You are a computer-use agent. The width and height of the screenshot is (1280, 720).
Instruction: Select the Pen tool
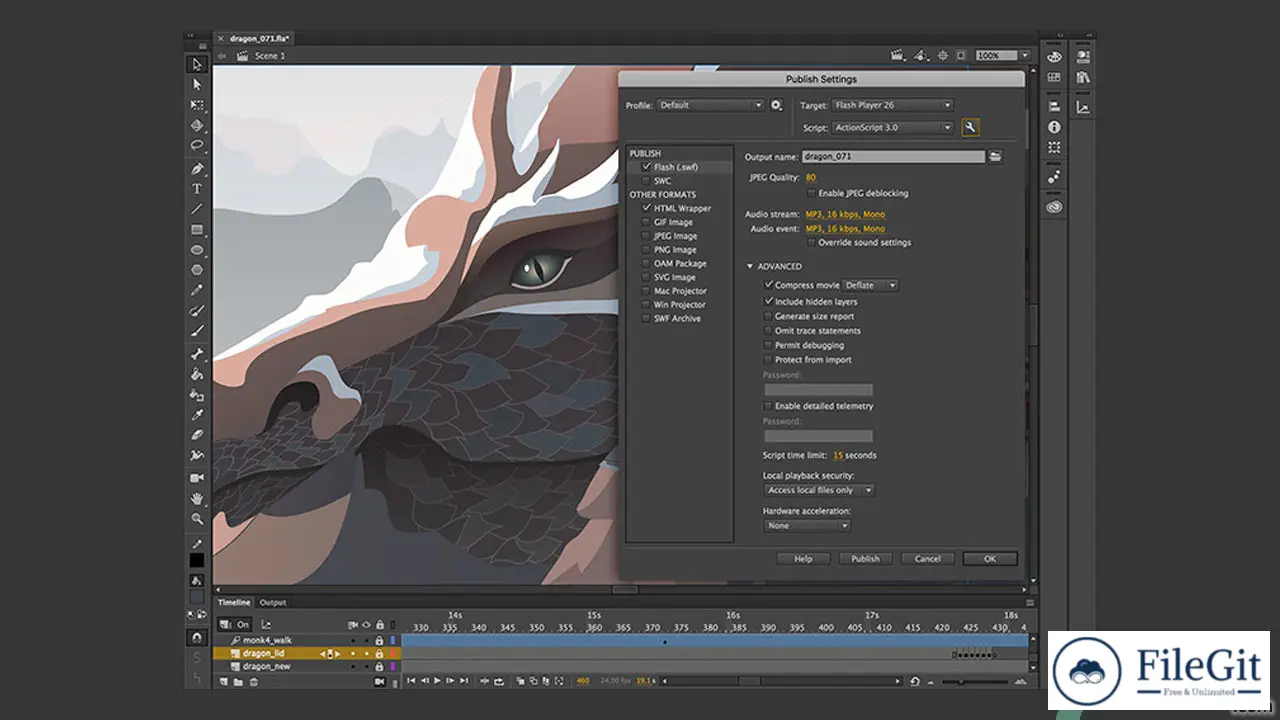point(197,169)
